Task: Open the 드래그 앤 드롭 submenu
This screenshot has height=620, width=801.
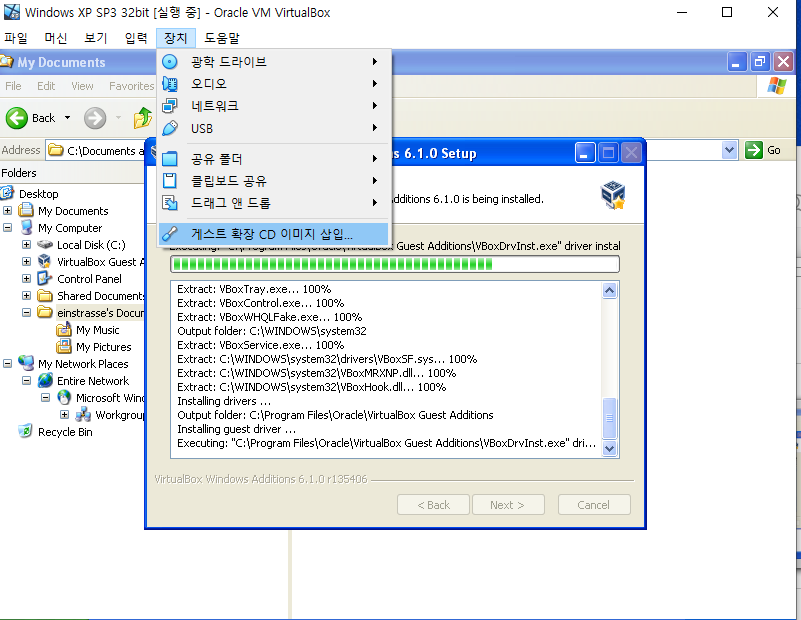Action: [273, 203]
